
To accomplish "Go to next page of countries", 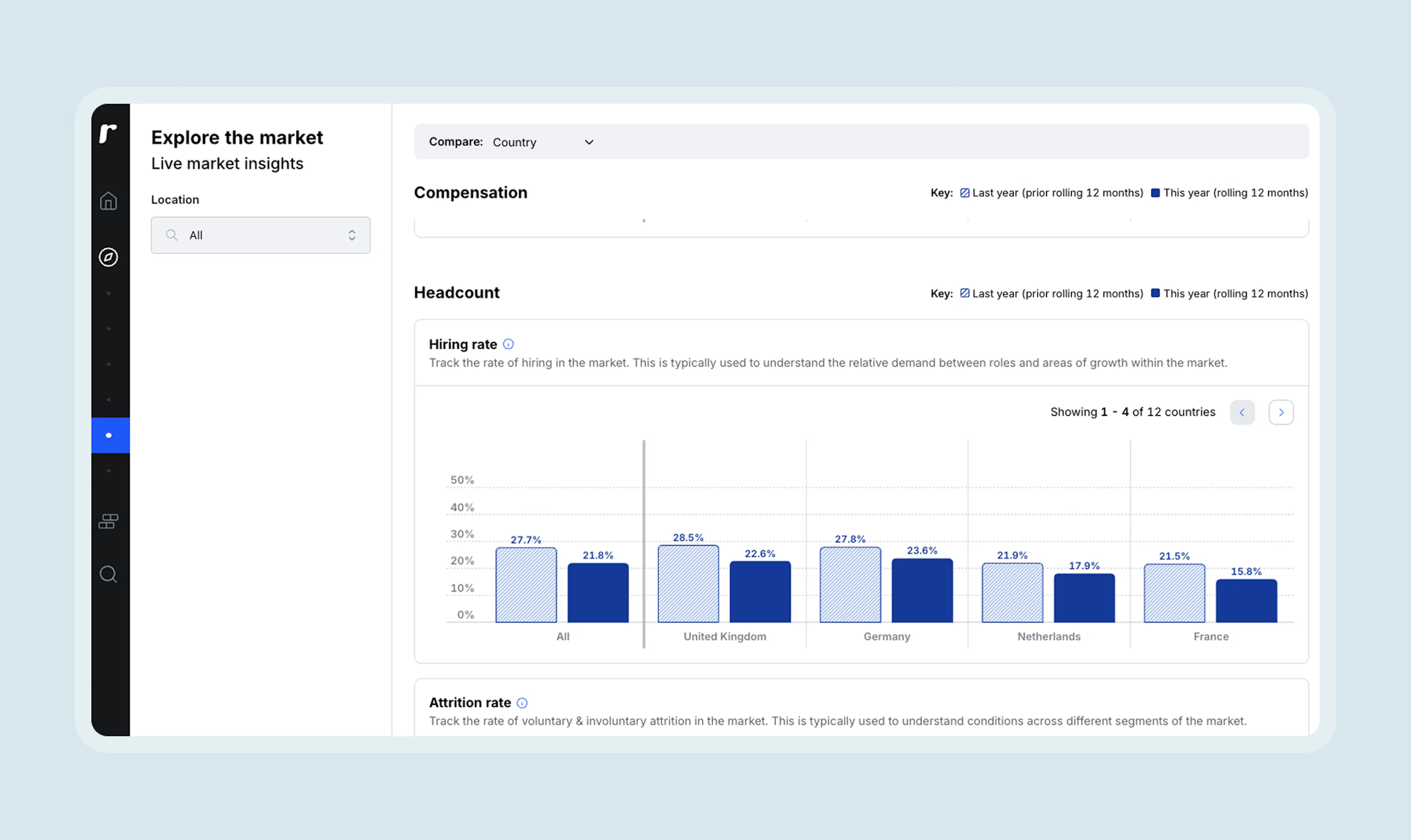I will tap(1281, 412).
